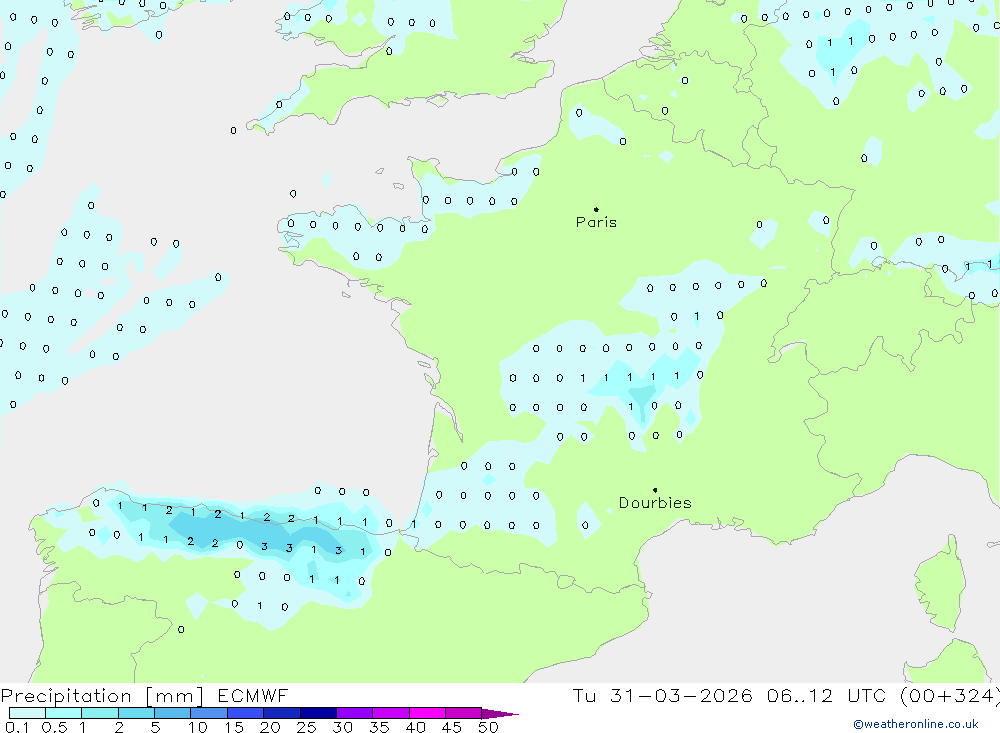Click the '15' legend scale label
The image size is (1000, 733).
click(x=234, y=727)
